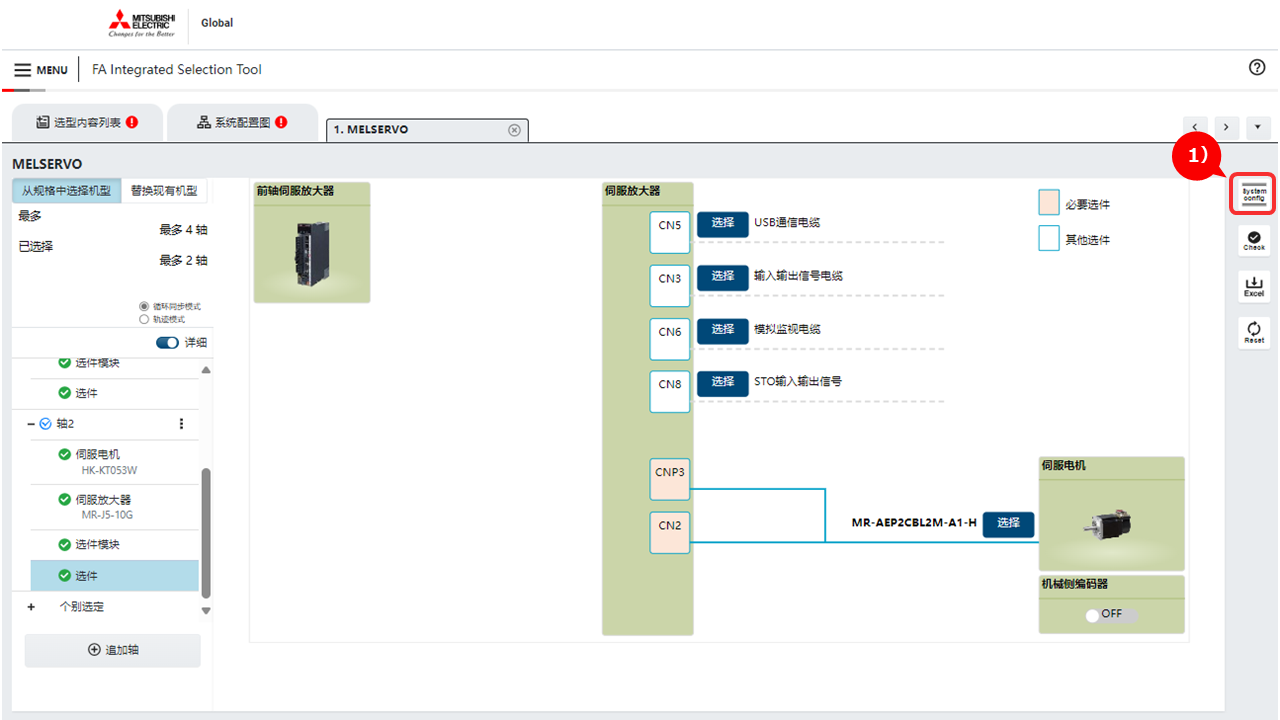Select the 伺服电机 HK-KT053W tree row
The image size is (1280, 720).
point(114,462)
